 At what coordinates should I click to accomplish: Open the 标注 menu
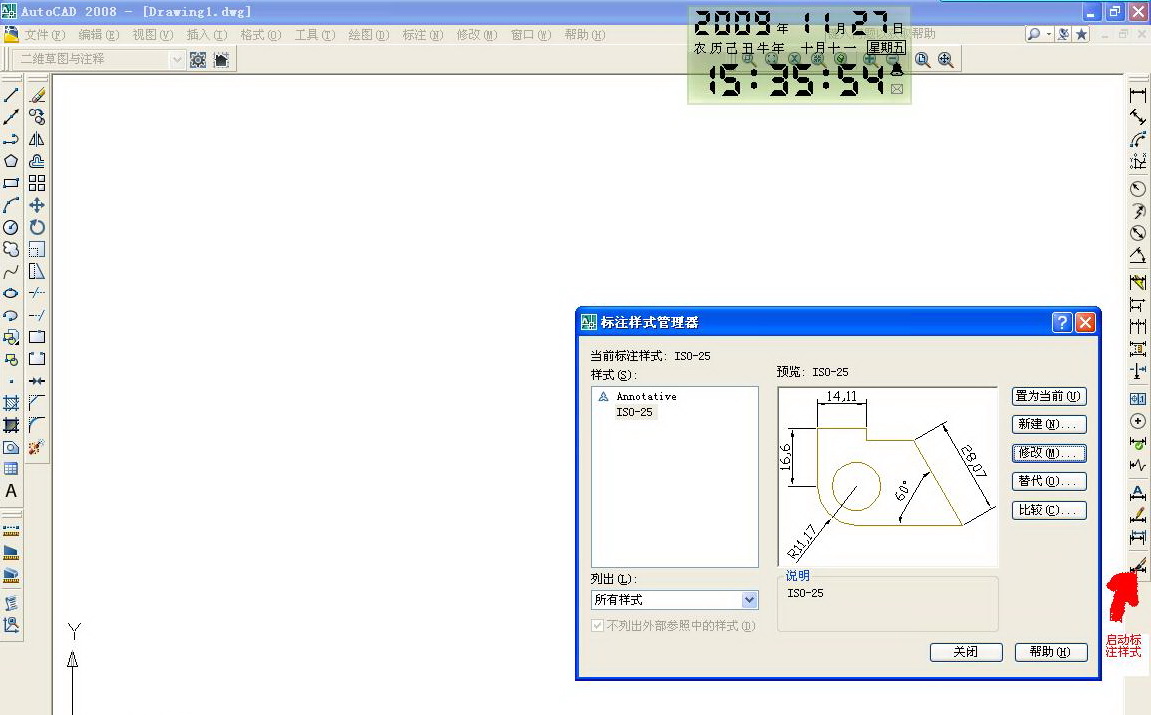coord(423,35)
